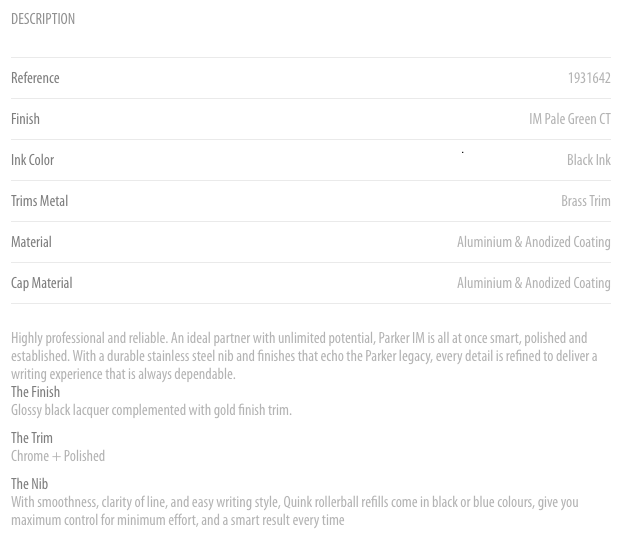Click the DESCRIPTION heading
The image size is (633, 543).
point(43,19)
